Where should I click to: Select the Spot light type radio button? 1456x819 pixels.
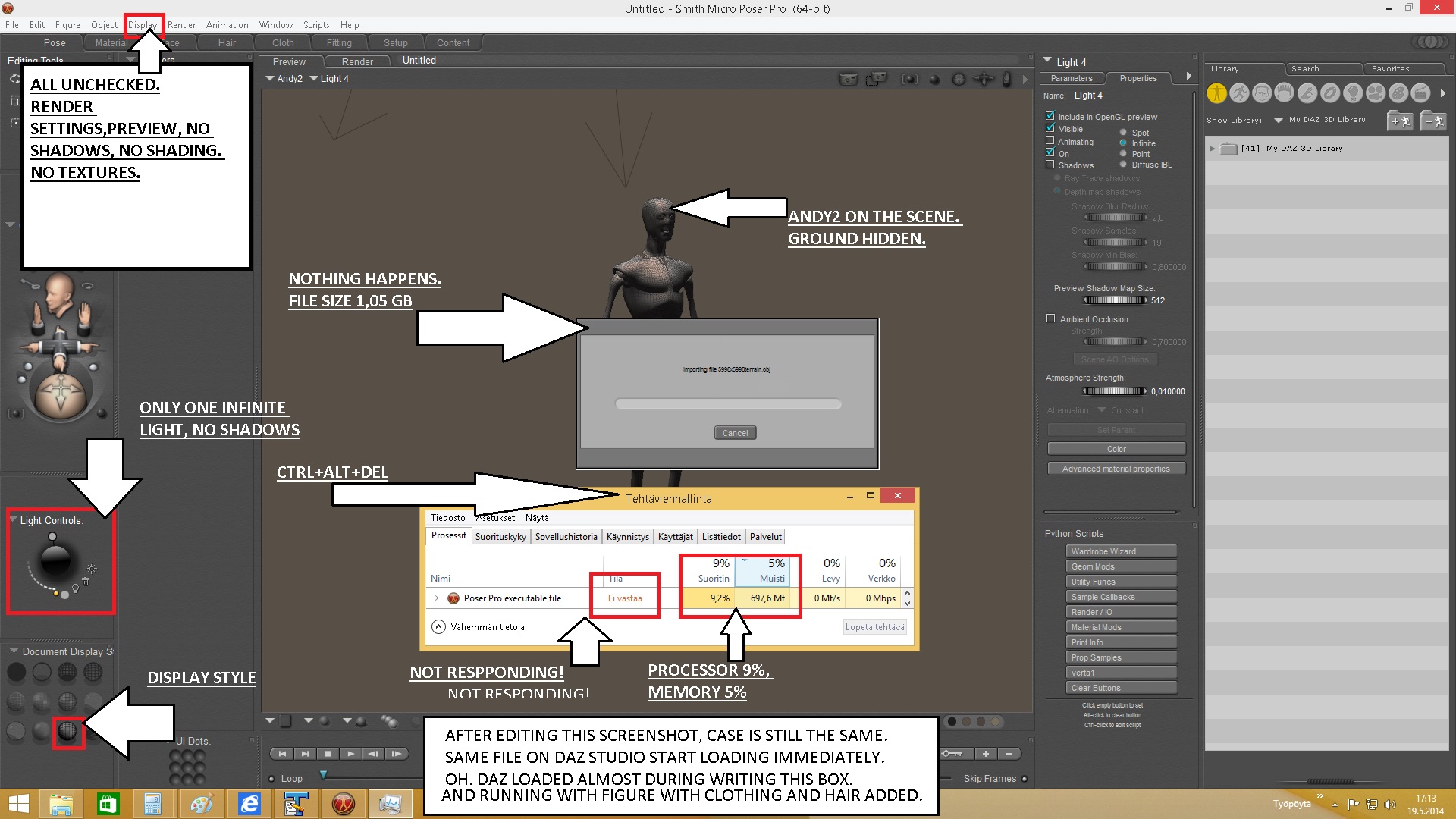(x=1123, y=133)
